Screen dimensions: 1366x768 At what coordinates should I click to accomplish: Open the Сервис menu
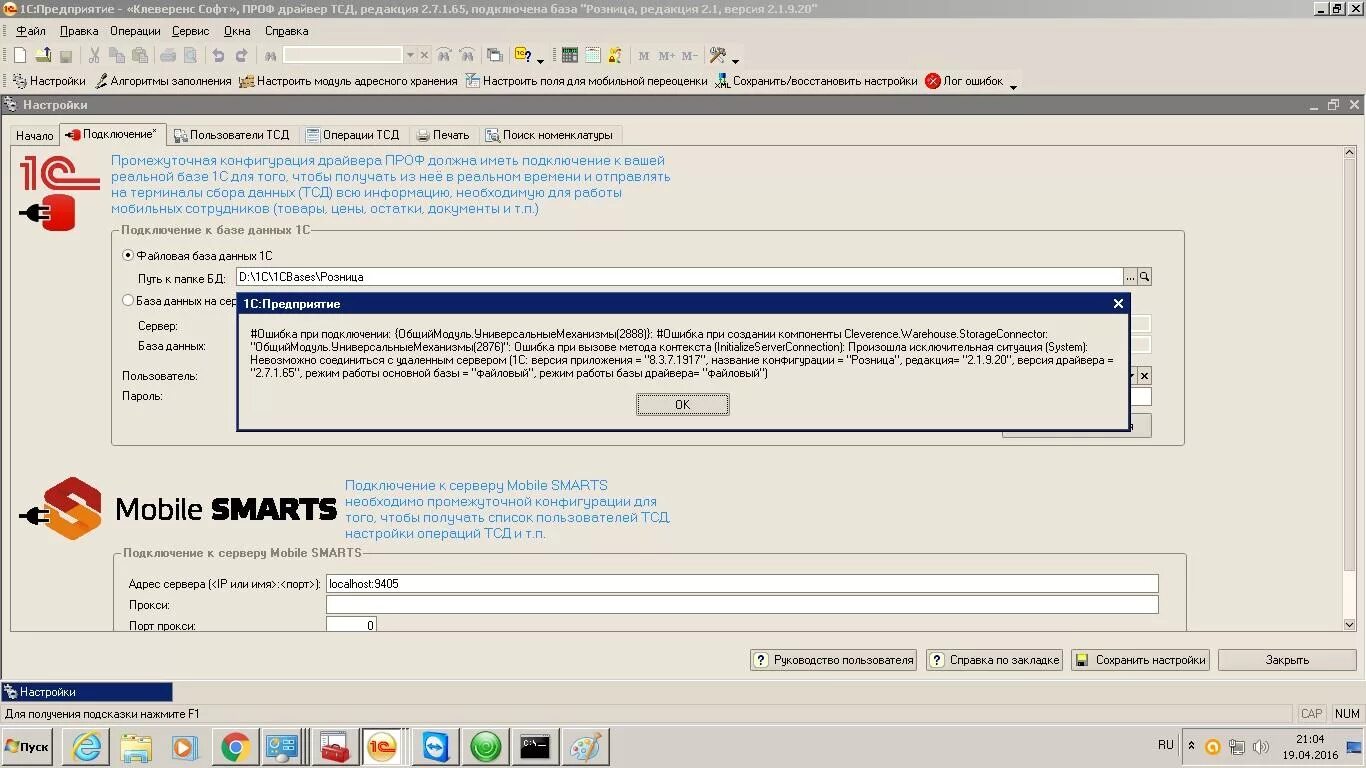[x=191, y=31]
